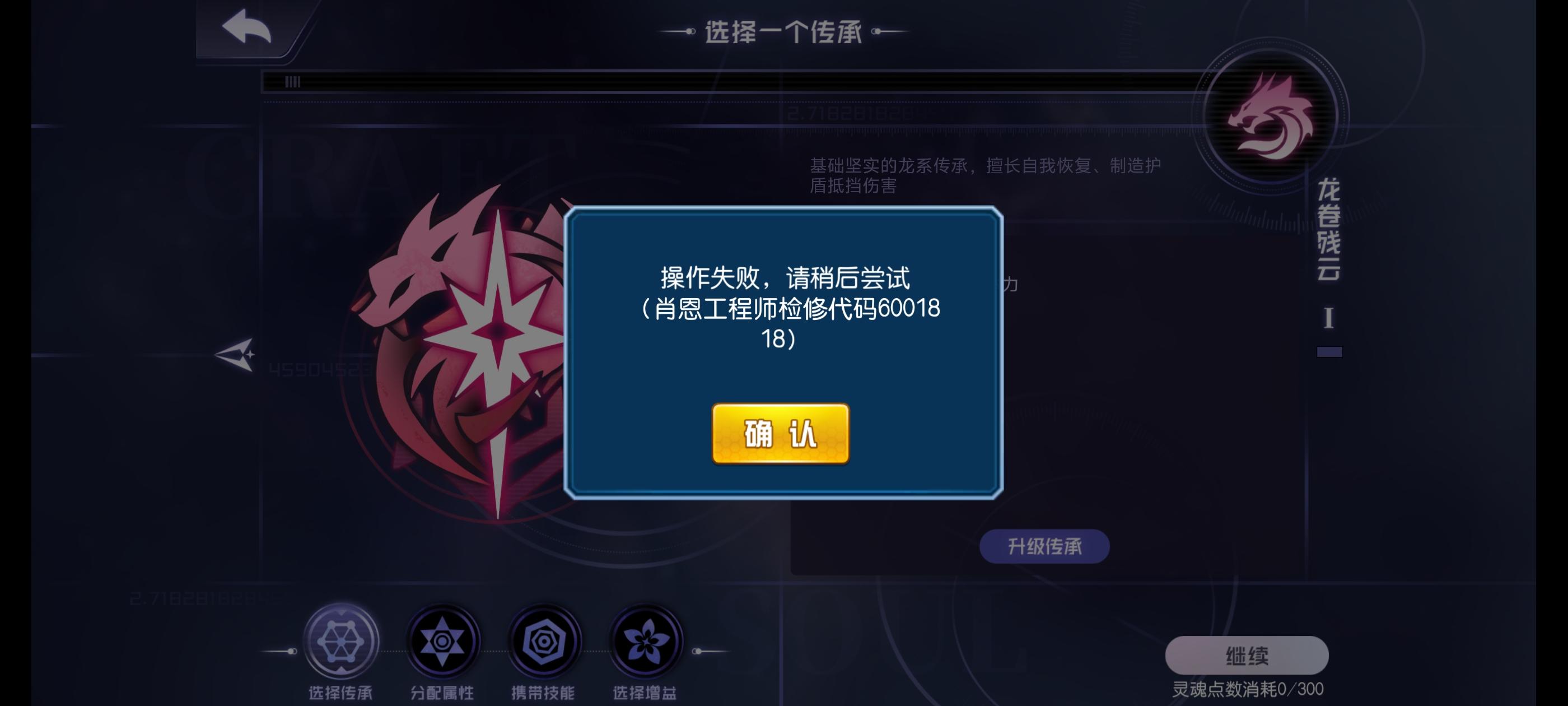Viewport: 1568px width, 706px height.
Task: Tap the 灵魂点数消耗 0/300 text
Action: coord(1247,690)
